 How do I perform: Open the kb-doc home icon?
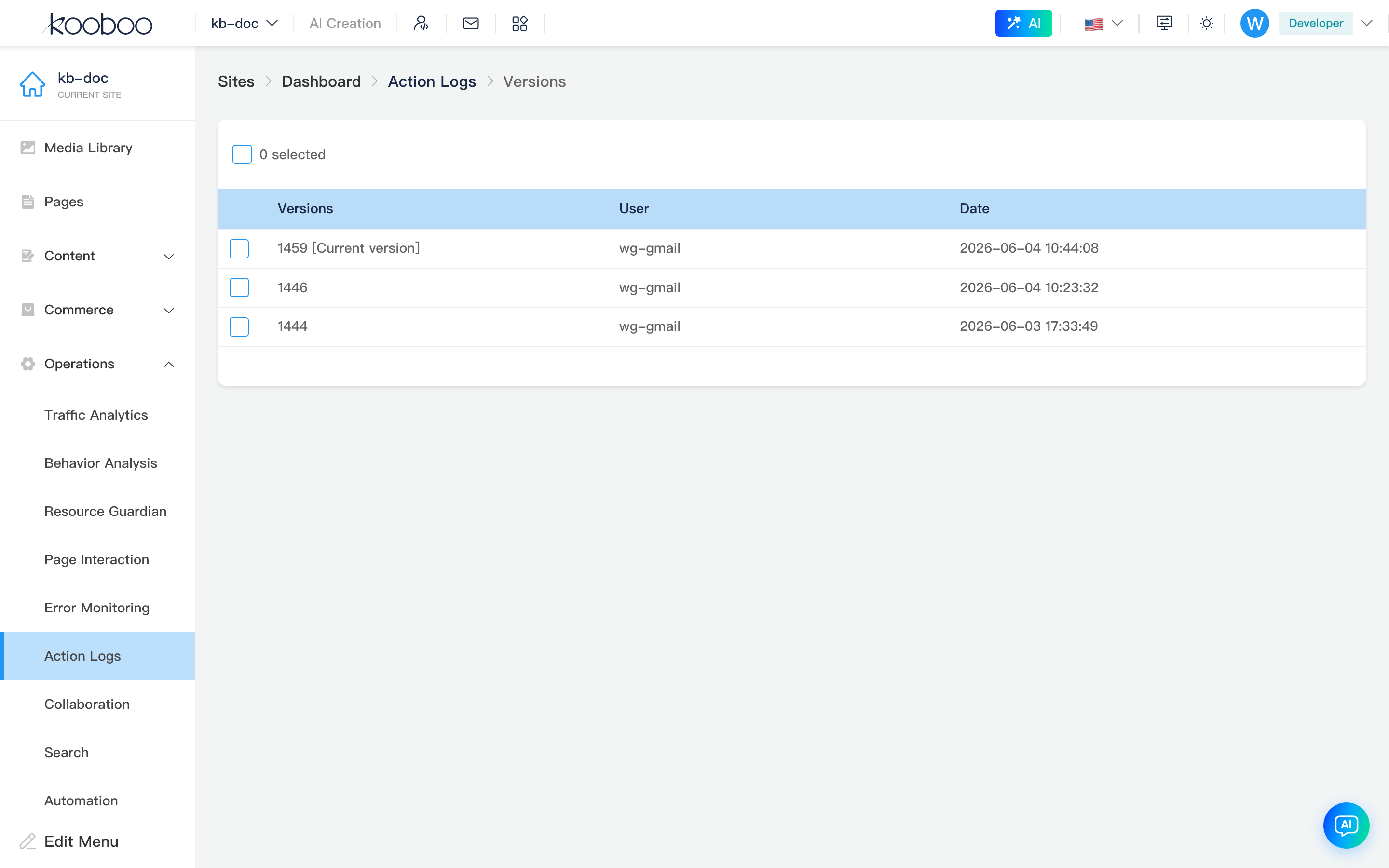32,84
